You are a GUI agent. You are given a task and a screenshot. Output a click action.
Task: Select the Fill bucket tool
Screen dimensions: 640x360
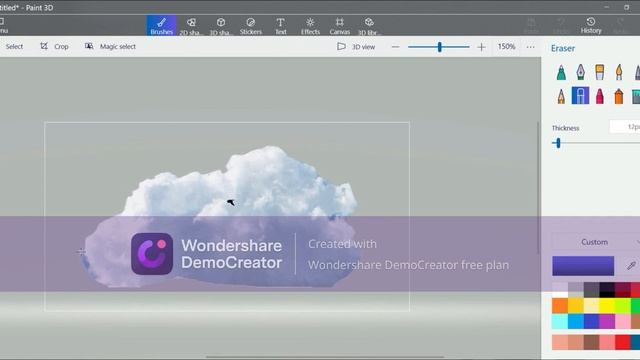tap(636, 96)
